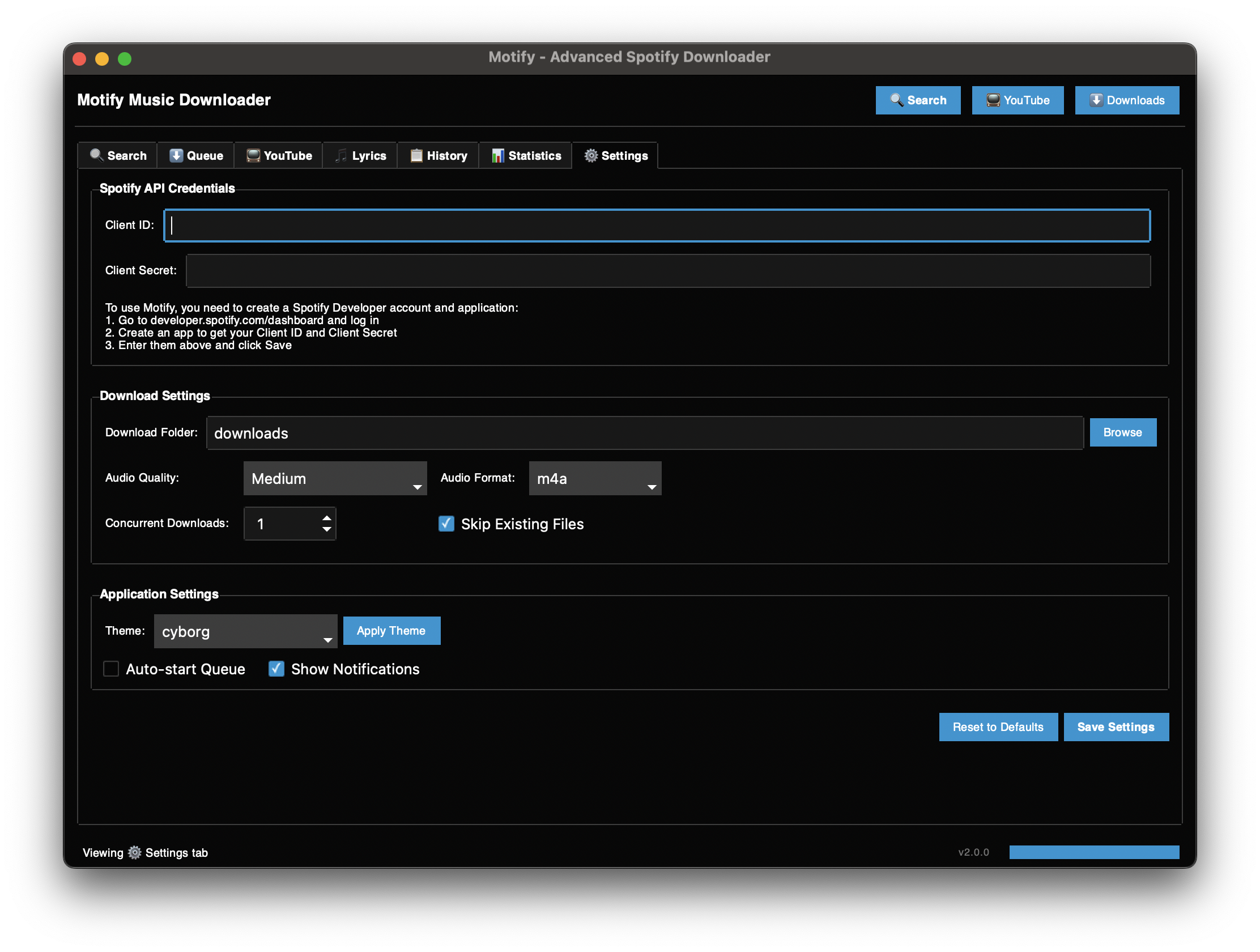This screenshot has width=1260, height=952.
Task: Click the 'Concurrent Downloads:' label
Action: coord(168,524)
